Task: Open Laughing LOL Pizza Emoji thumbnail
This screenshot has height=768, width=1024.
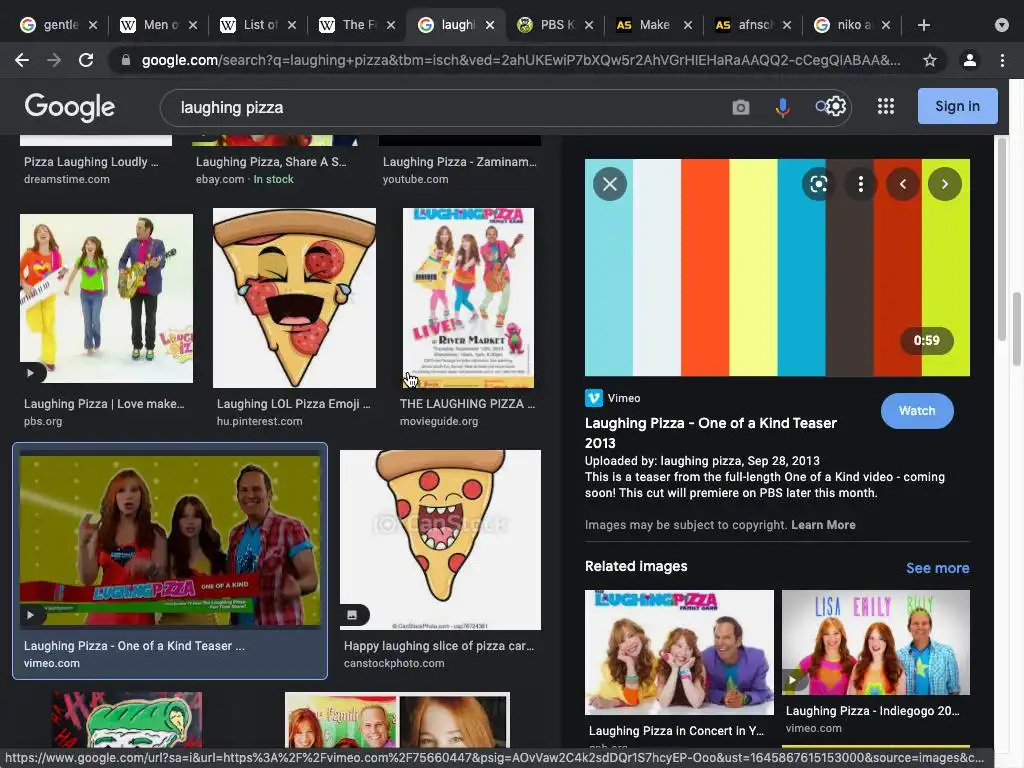Action: click(x=295, y=298)
